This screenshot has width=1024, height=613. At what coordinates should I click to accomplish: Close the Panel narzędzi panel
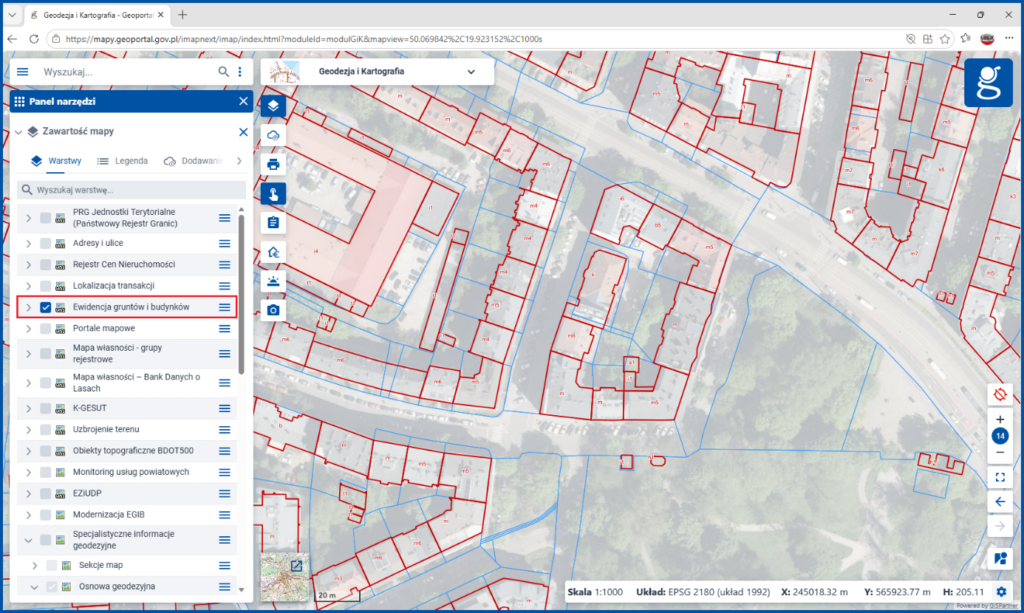coord(244,101)
